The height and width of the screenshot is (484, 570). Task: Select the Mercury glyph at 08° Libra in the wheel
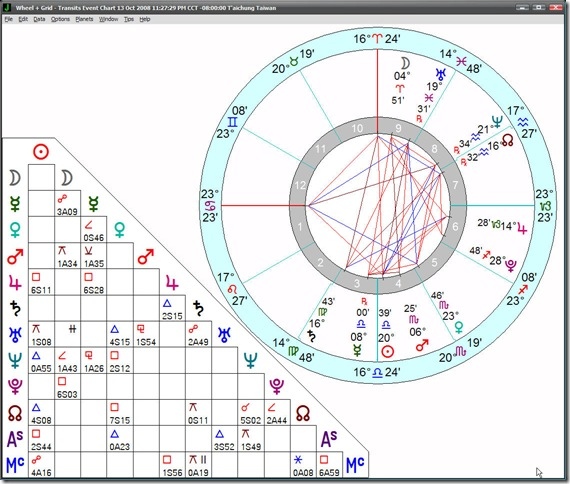(358, 350)
